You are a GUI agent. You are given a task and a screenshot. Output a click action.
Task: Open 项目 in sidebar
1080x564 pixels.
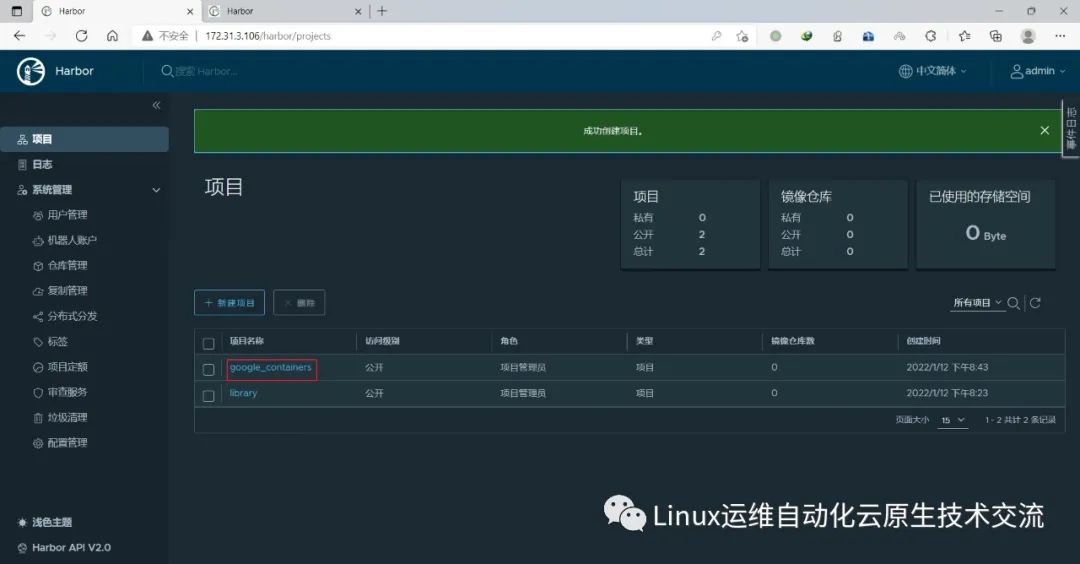coord(84,139)
